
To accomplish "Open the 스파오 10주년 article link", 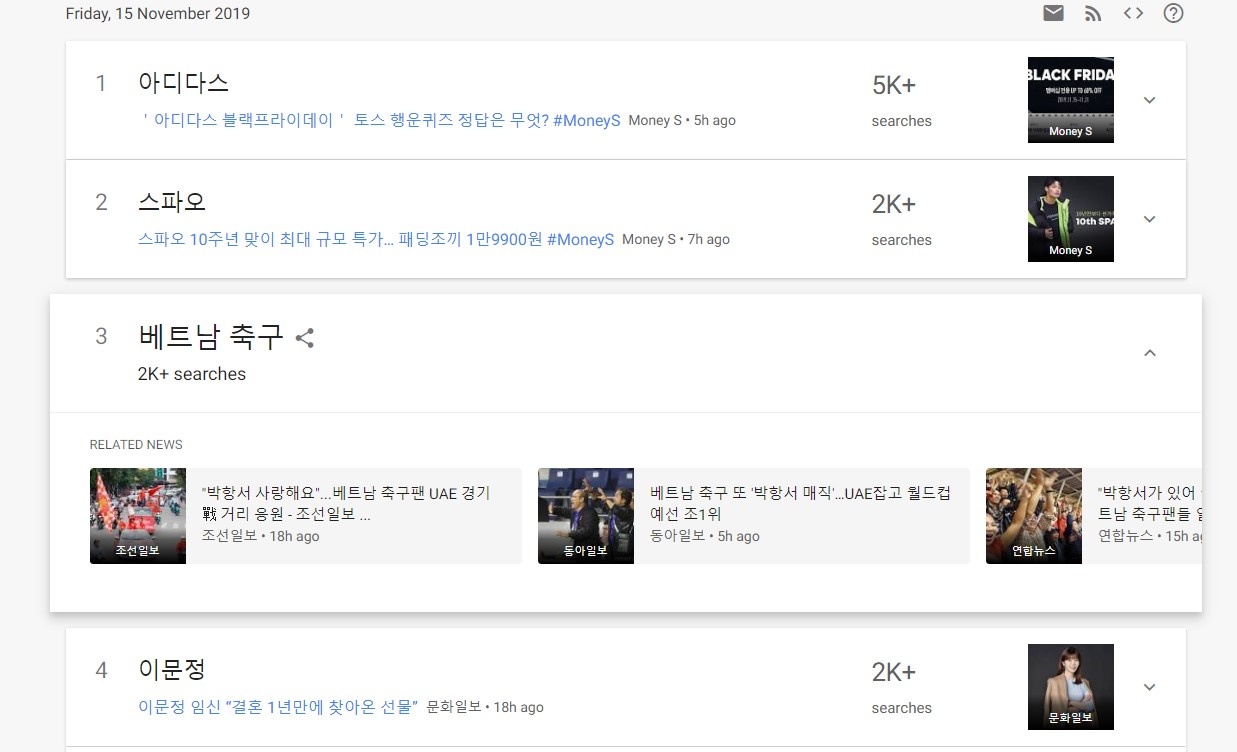I will click(375, 240).
